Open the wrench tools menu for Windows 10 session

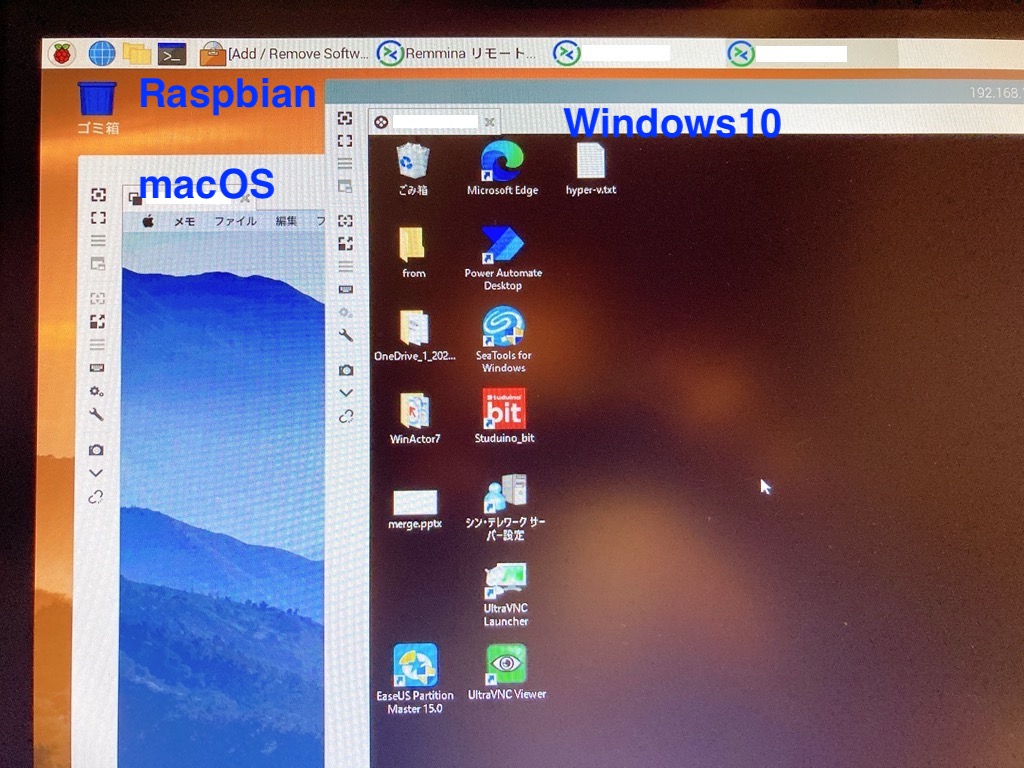[345, 336]
